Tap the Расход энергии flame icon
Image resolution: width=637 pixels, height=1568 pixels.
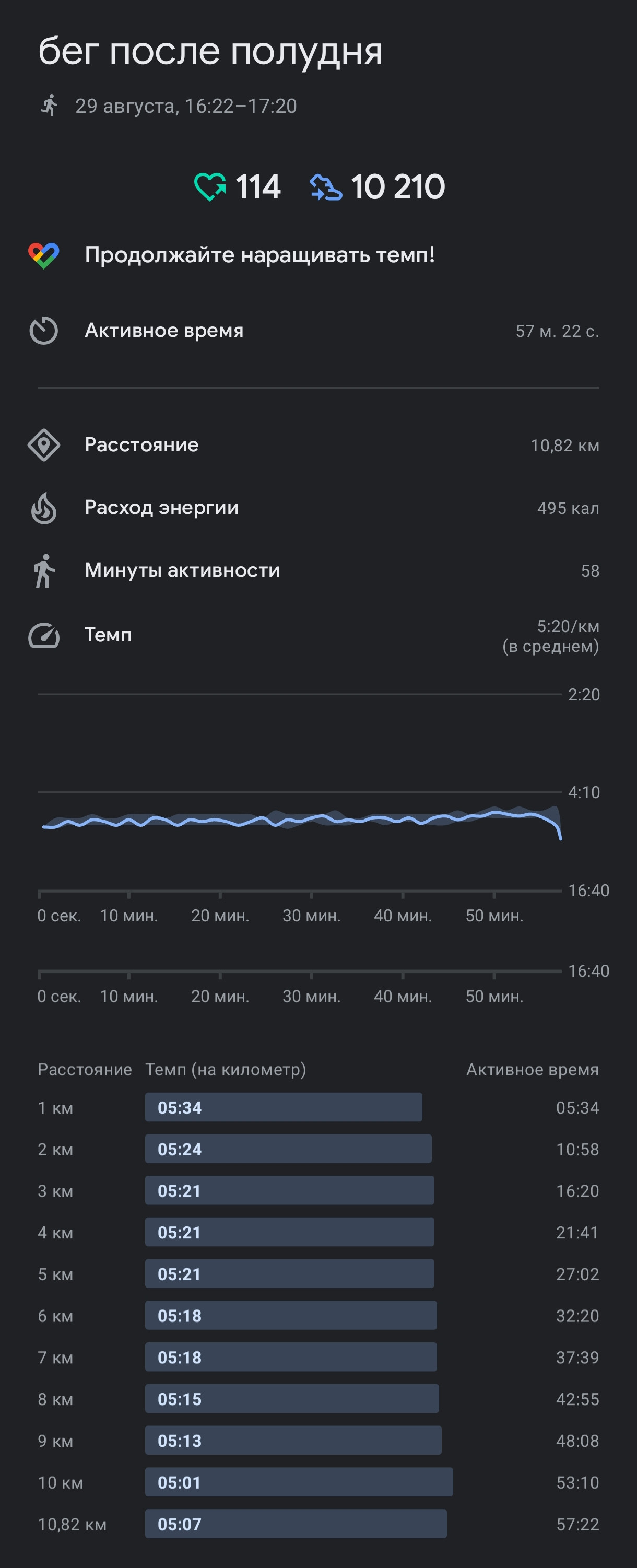click(44, 508)
